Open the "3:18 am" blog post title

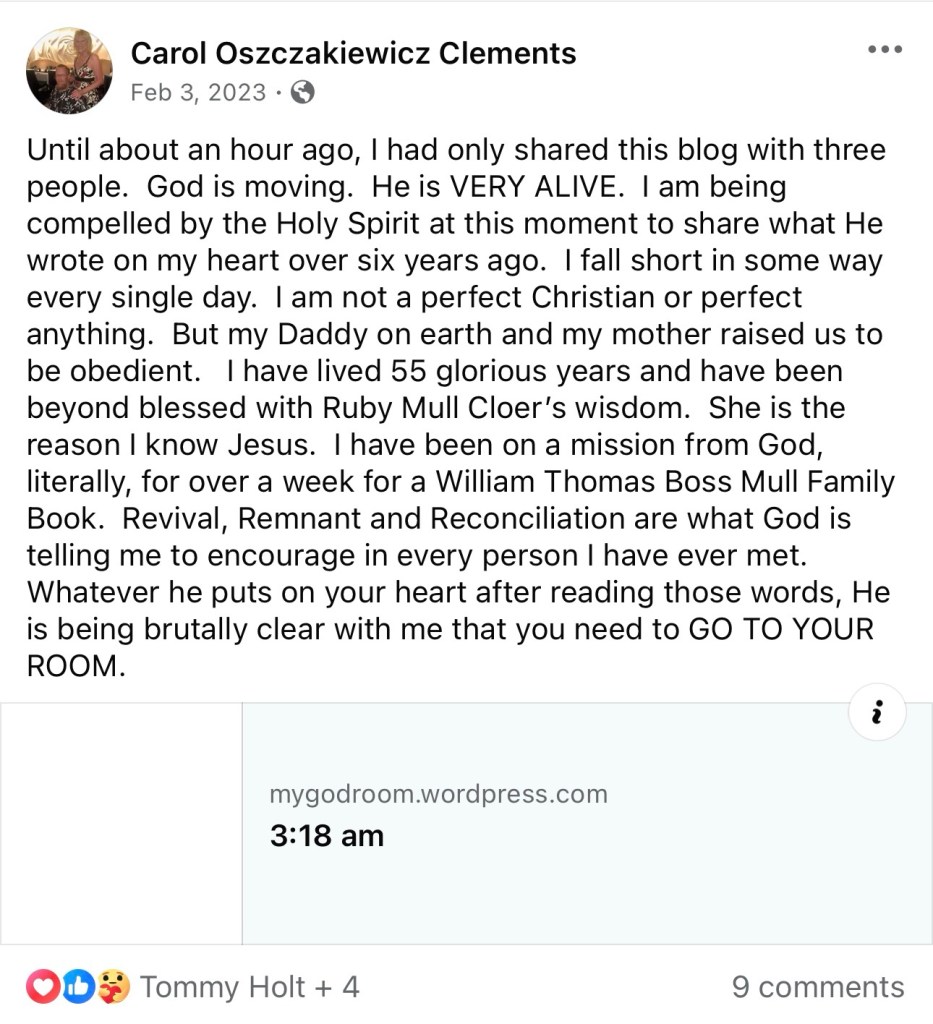click(327, 836)
